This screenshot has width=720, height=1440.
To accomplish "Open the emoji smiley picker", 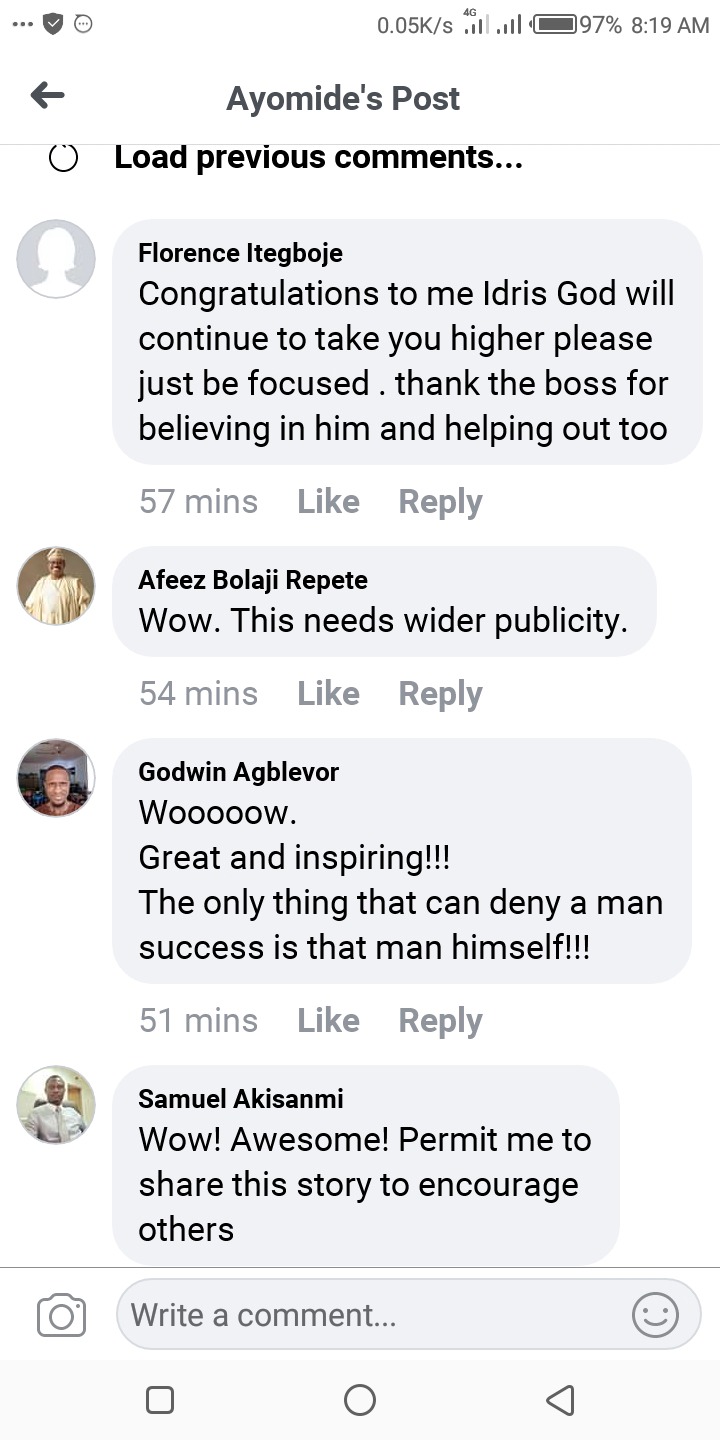I will click(x=655, y=1315).
